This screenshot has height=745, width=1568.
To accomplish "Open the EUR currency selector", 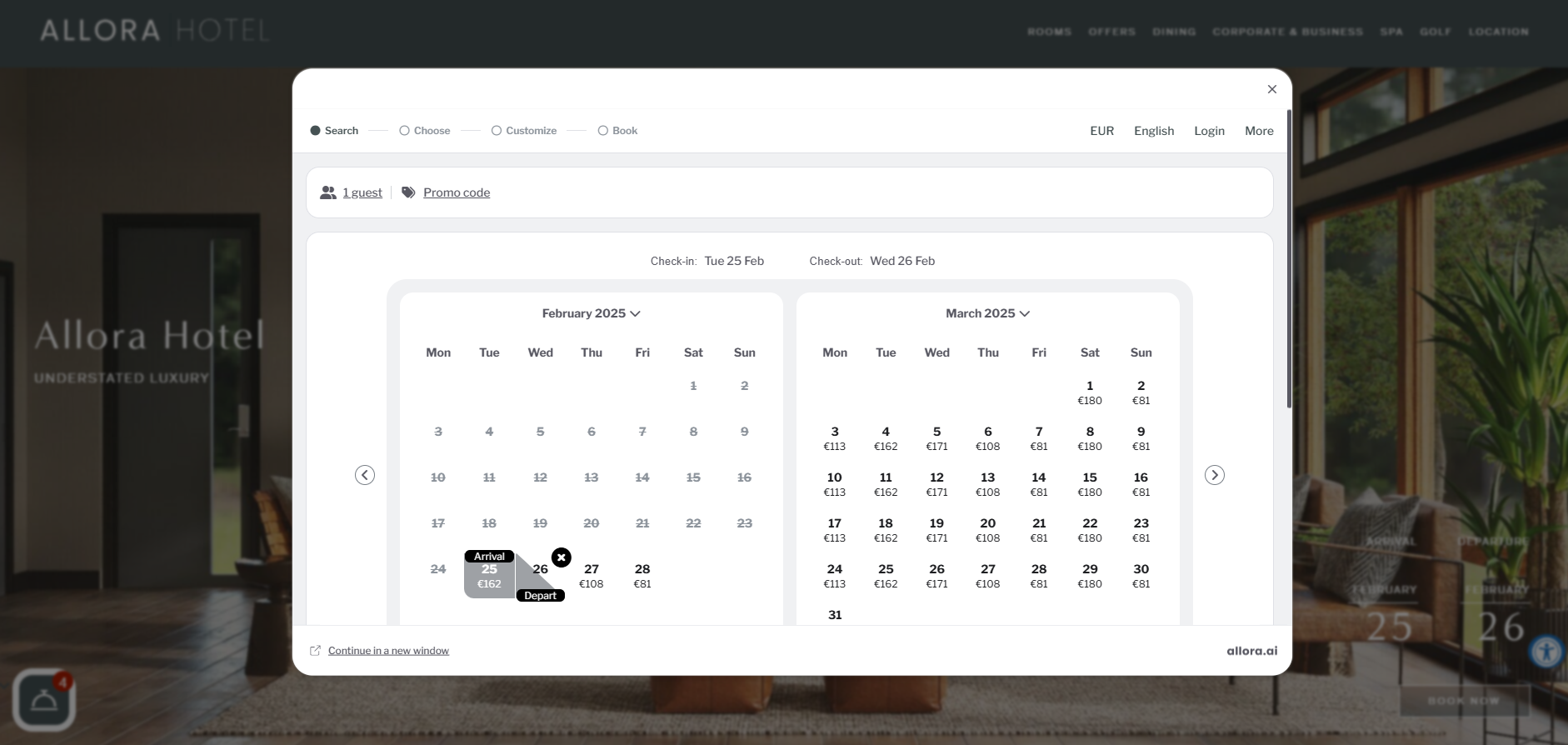I will 1102,131.
